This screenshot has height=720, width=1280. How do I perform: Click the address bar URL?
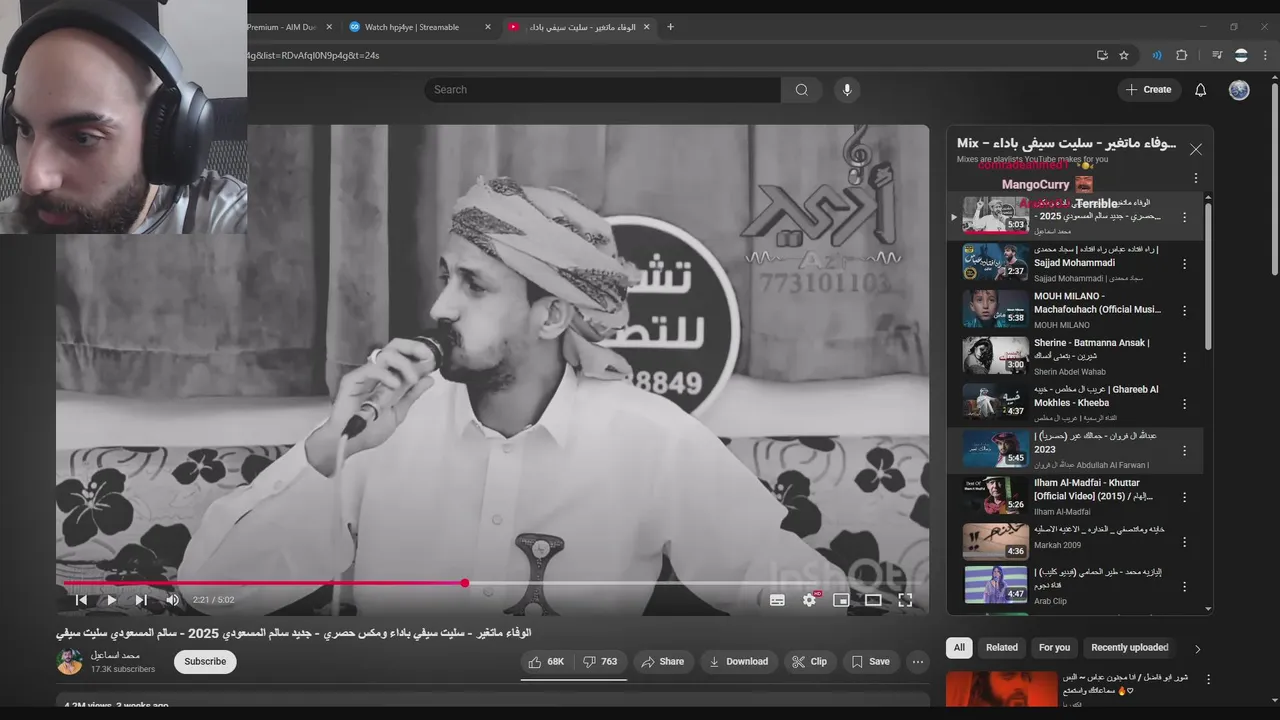[x=312, y=55]
